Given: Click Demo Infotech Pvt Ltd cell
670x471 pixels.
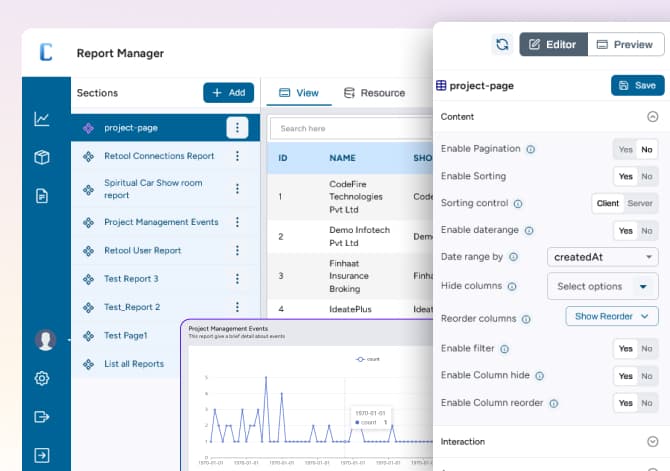Looking at the screenshot, I should pos(359,236).
